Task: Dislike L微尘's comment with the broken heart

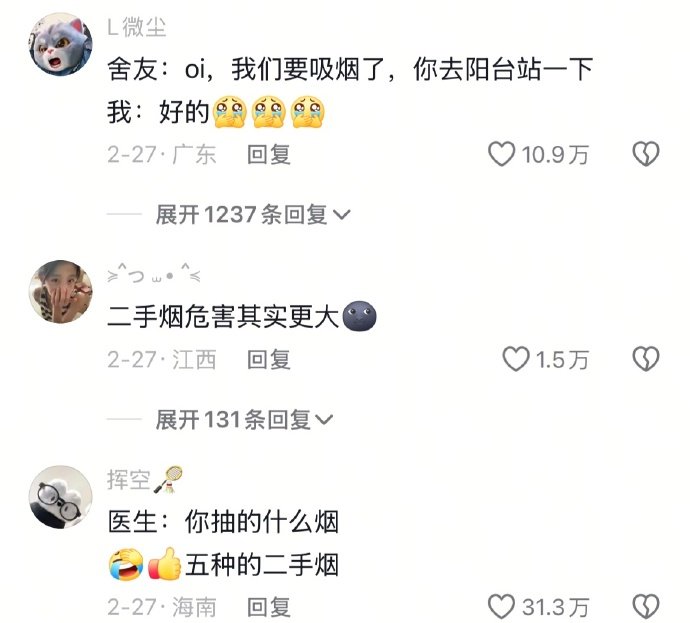Action: (x=646, y=154)
